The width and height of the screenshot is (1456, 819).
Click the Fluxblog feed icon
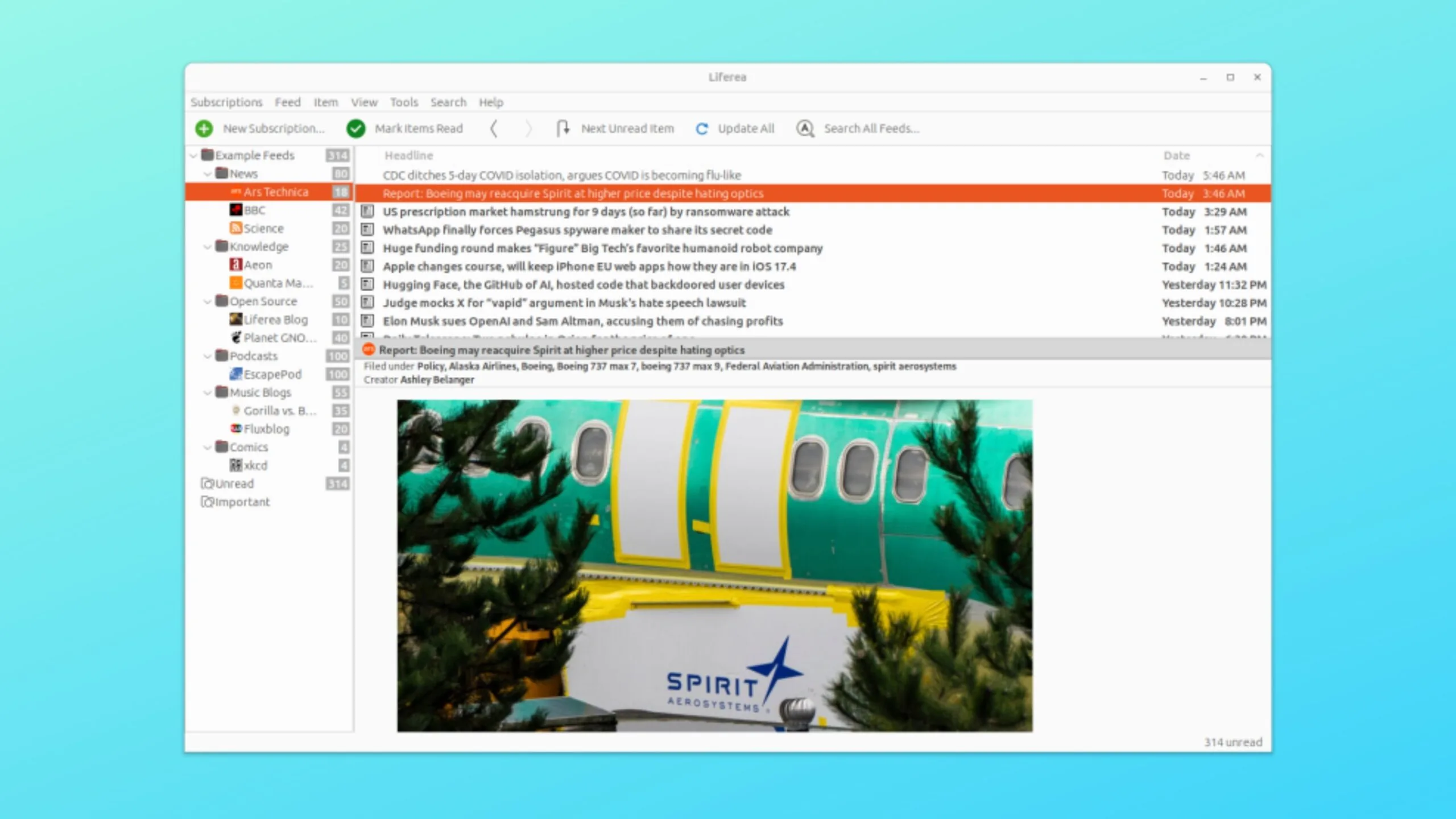coord(236,428)
